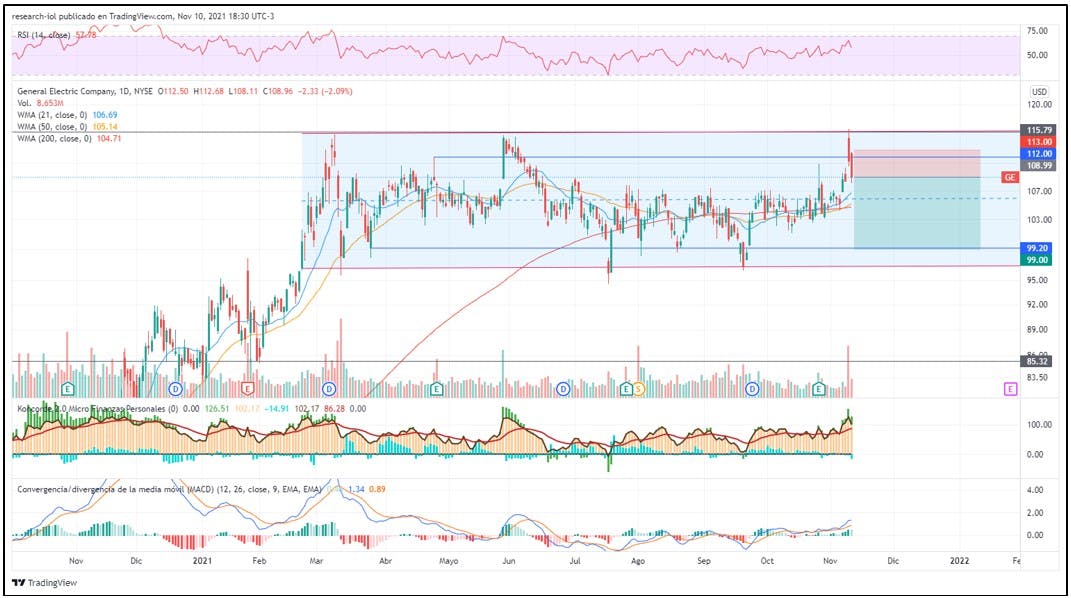Click the orange S split marker
This screenshot has width=1071, height=598.
638,389
